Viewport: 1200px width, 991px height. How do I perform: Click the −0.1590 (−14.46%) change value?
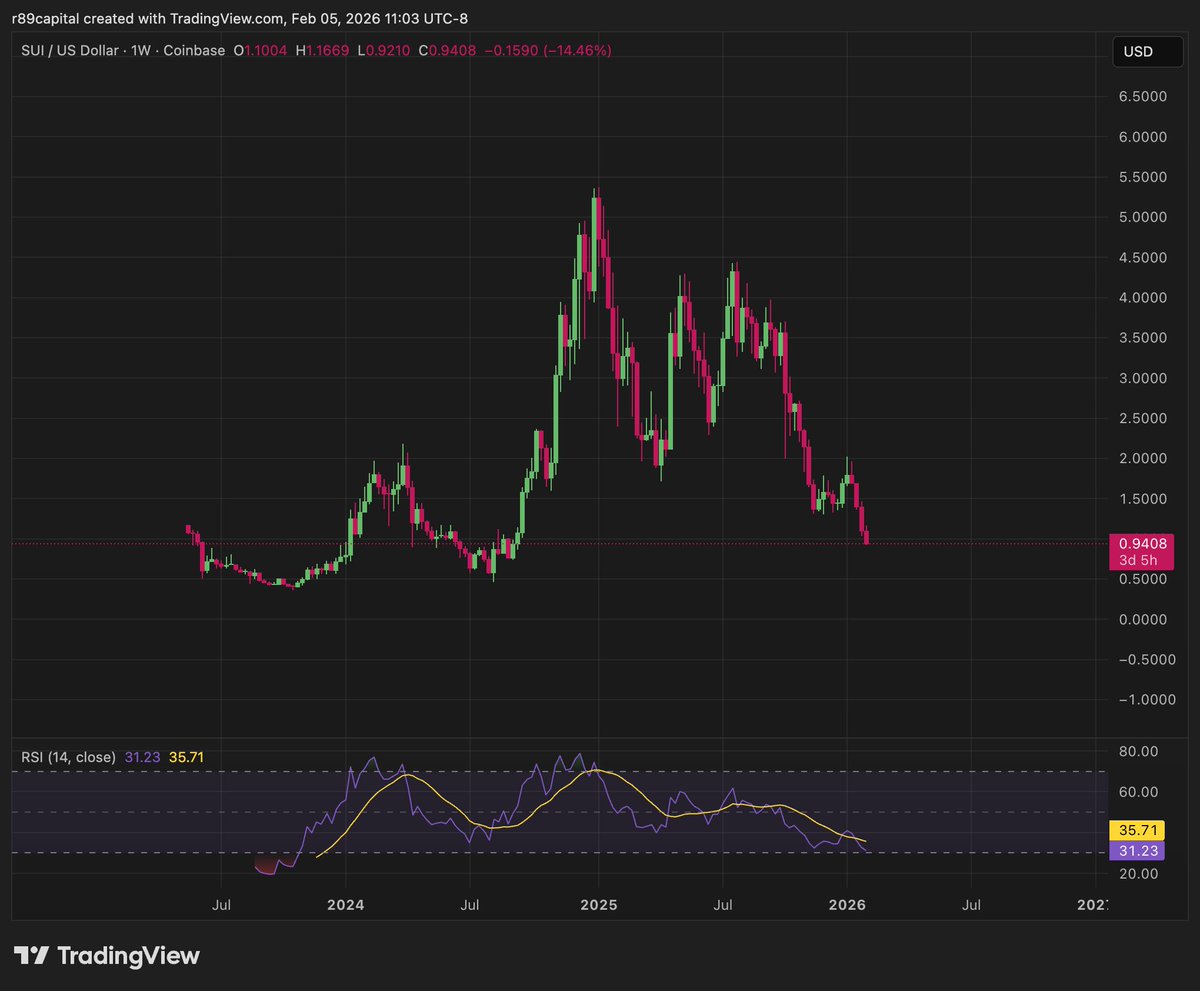[548, 50]
